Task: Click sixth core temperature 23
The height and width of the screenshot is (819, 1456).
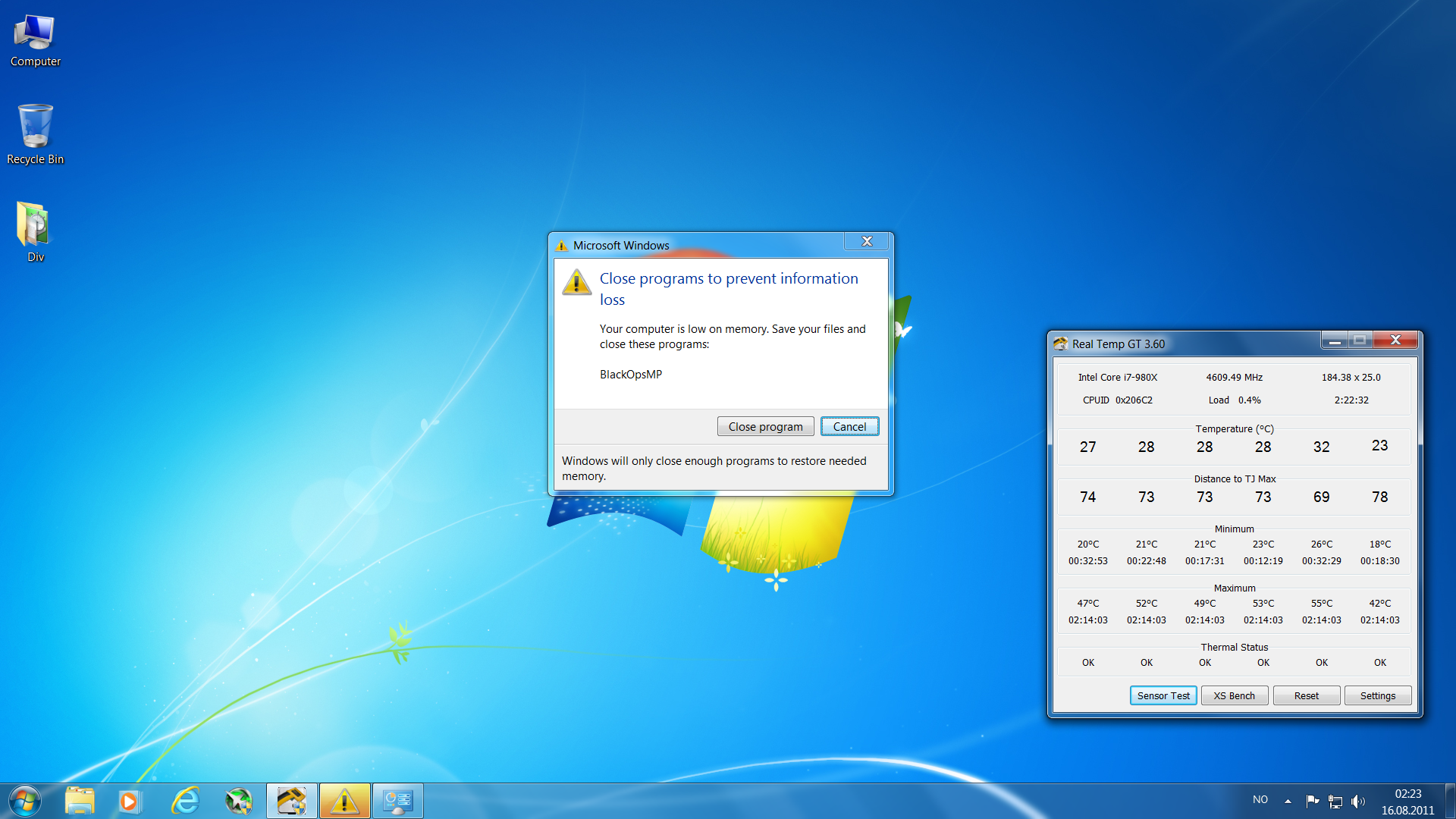Action: pos(1380,446)
